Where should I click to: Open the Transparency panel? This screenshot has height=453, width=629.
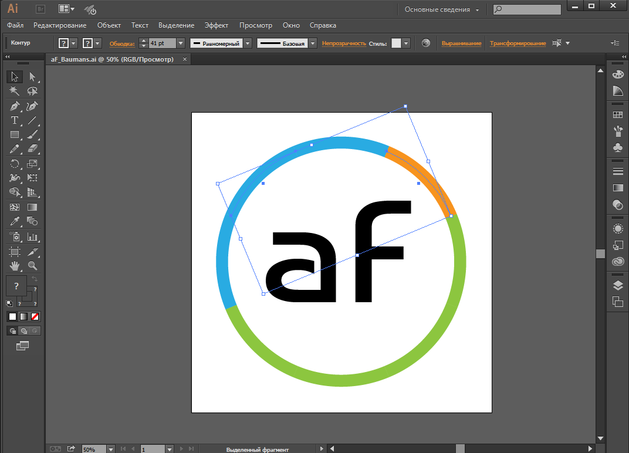tap(618, 205)
